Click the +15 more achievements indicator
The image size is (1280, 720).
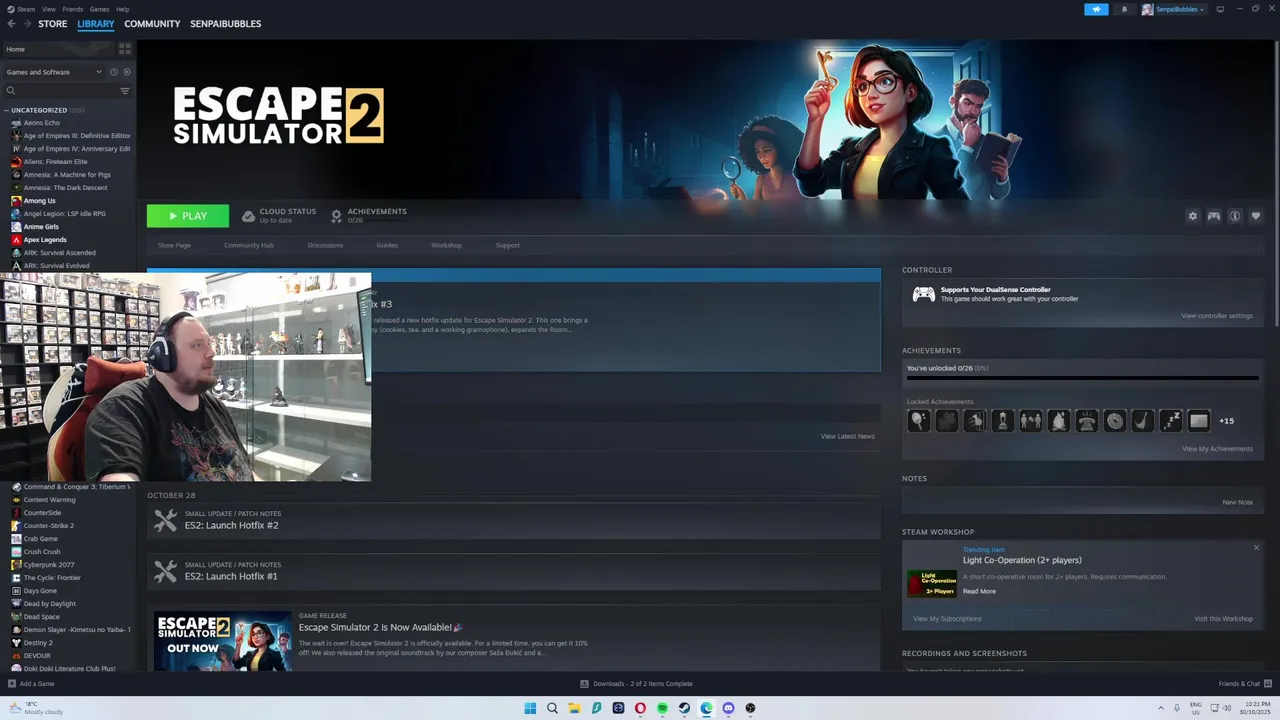point(1226,421)
